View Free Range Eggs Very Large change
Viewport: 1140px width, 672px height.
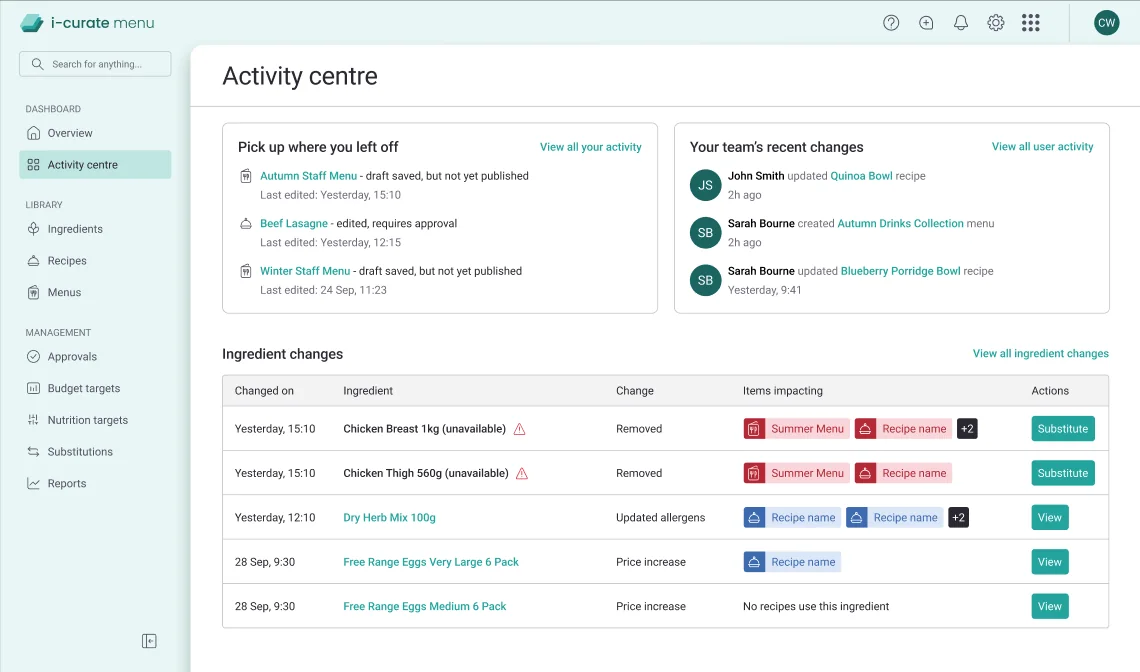[1050, 562]
